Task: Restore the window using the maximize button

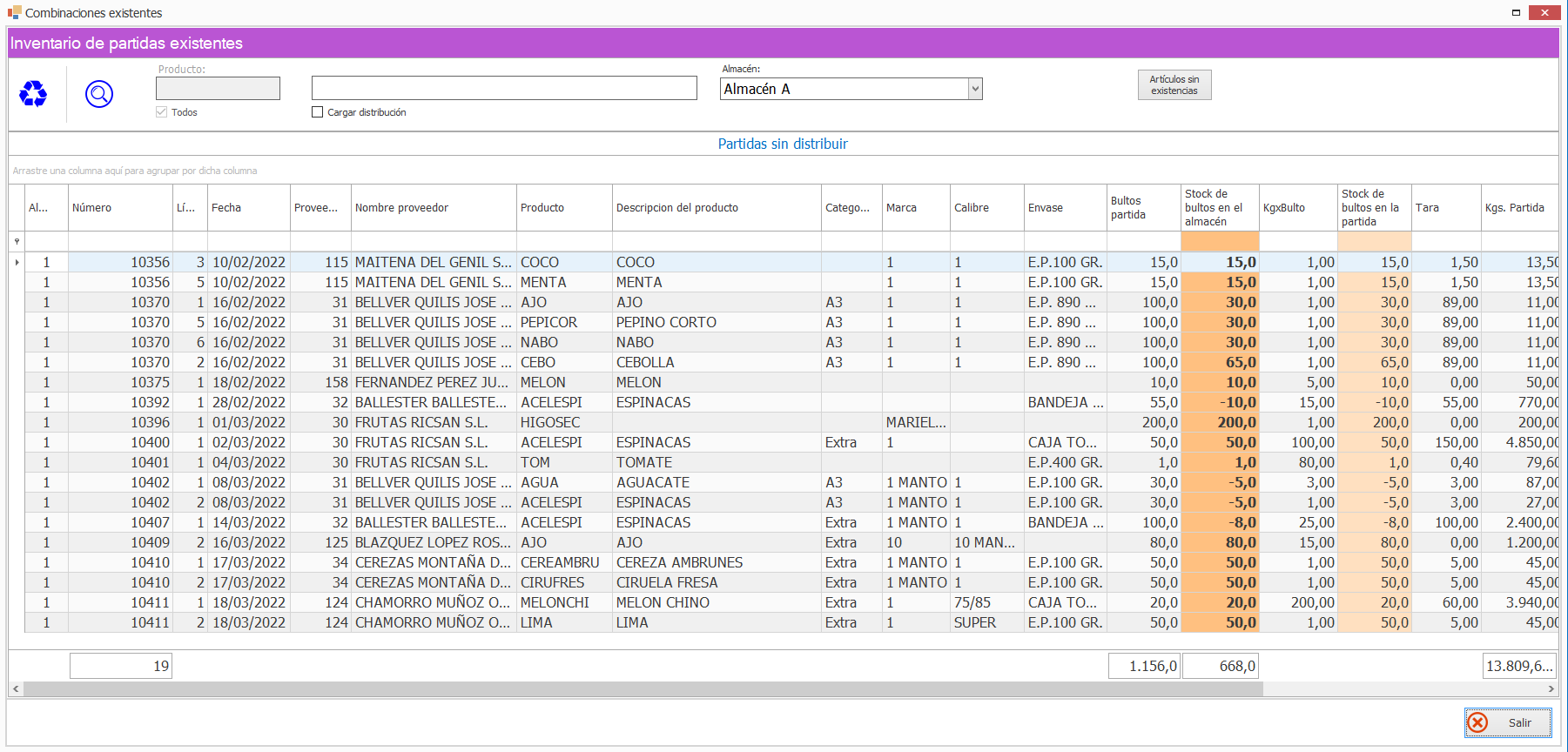Action: click(1516, 12)
